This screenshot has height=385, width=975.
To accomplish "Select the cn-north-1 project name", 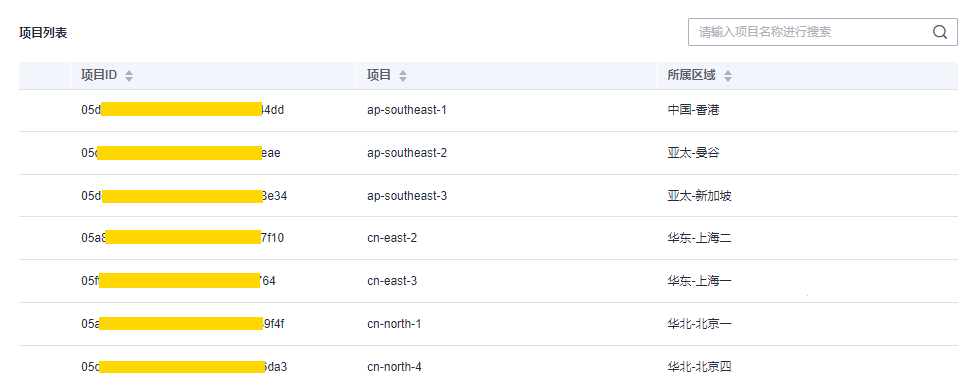I will pyautogui.click(x=394, y=324).
